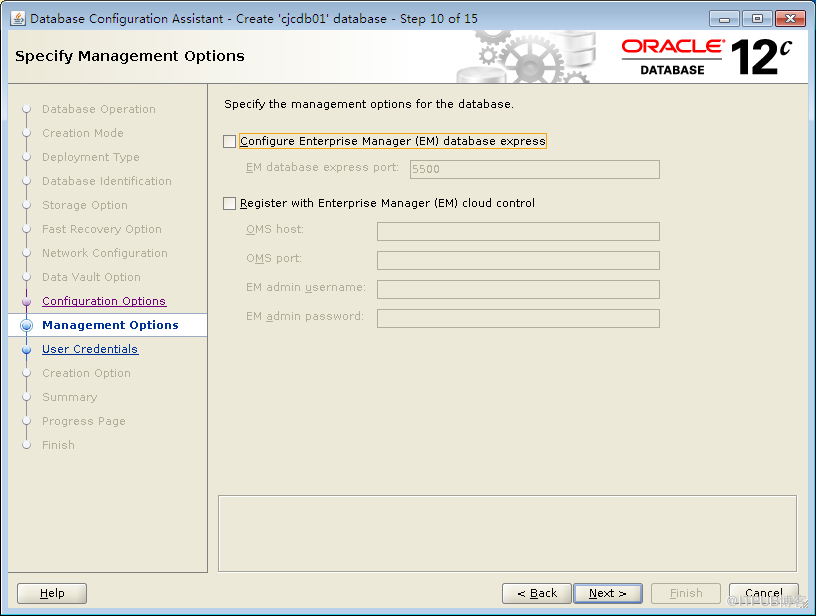Image resolution: width=816 pixels, height=616 pixels.
Task: Click the Configuration Options step bullet icon
Action: click(x=27, y=302)
